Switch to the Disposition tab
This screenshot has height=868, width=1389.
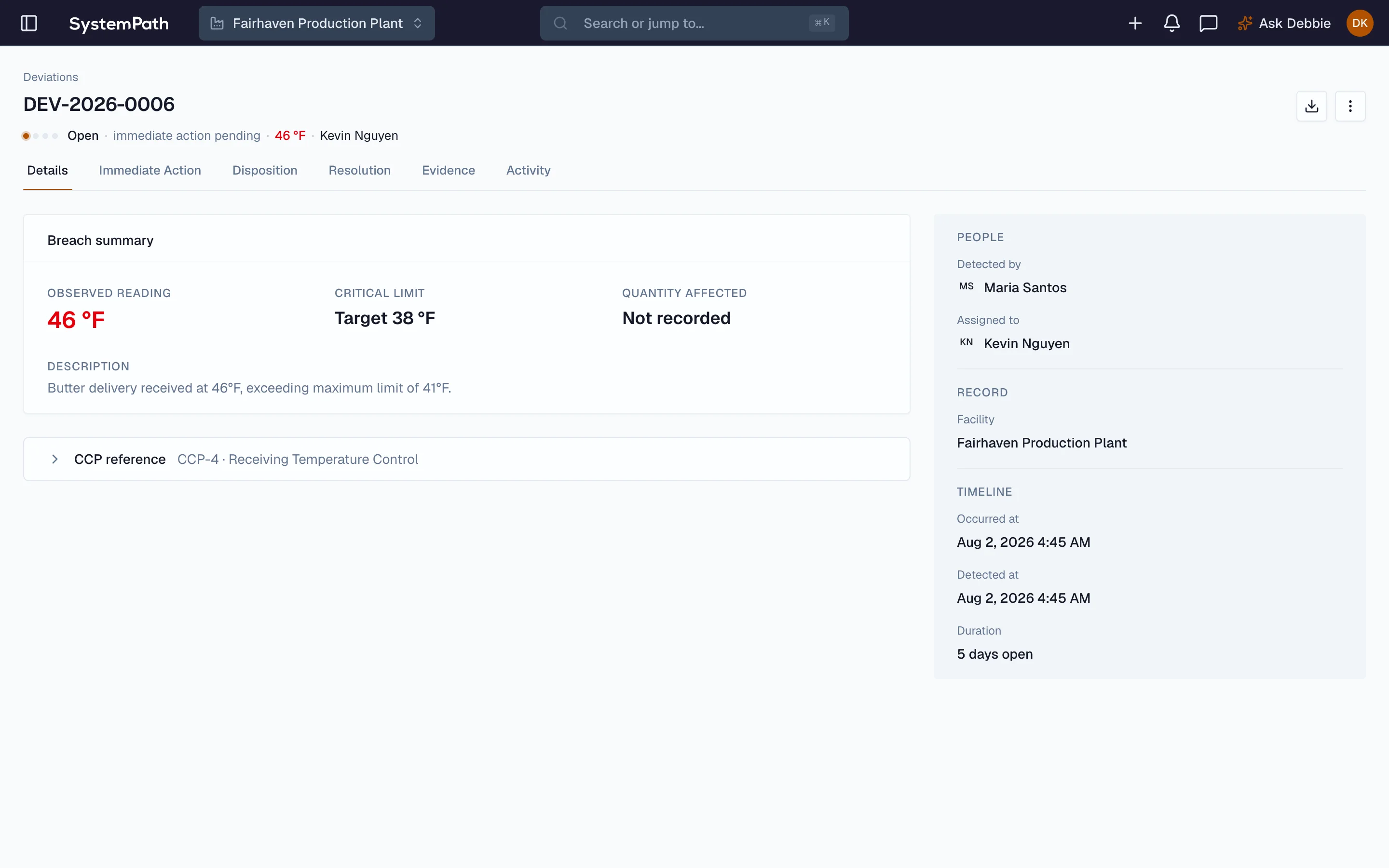click(x=265, y=171)
